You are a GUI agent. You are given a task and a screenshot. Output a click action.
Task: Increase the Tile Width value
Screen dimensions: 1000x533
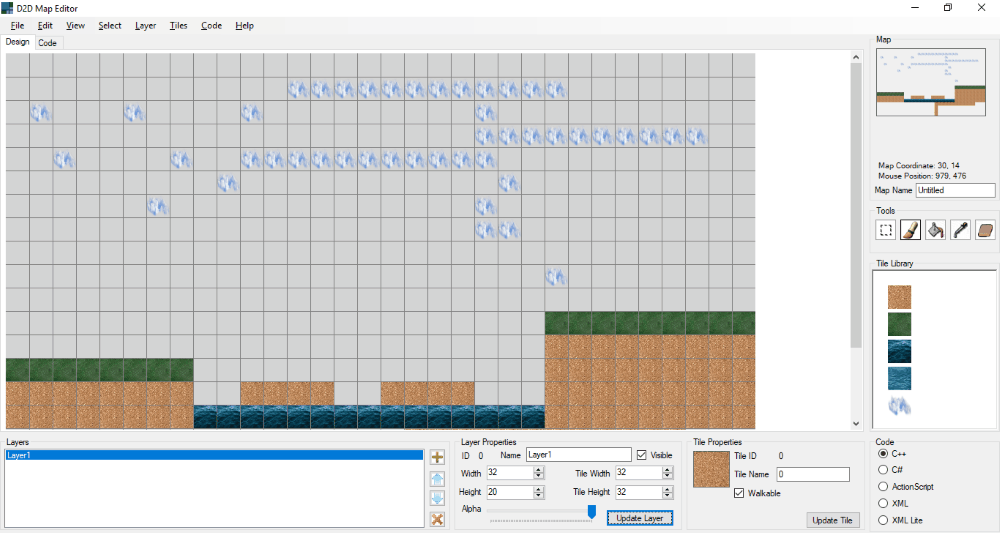[x=668, y=469]
